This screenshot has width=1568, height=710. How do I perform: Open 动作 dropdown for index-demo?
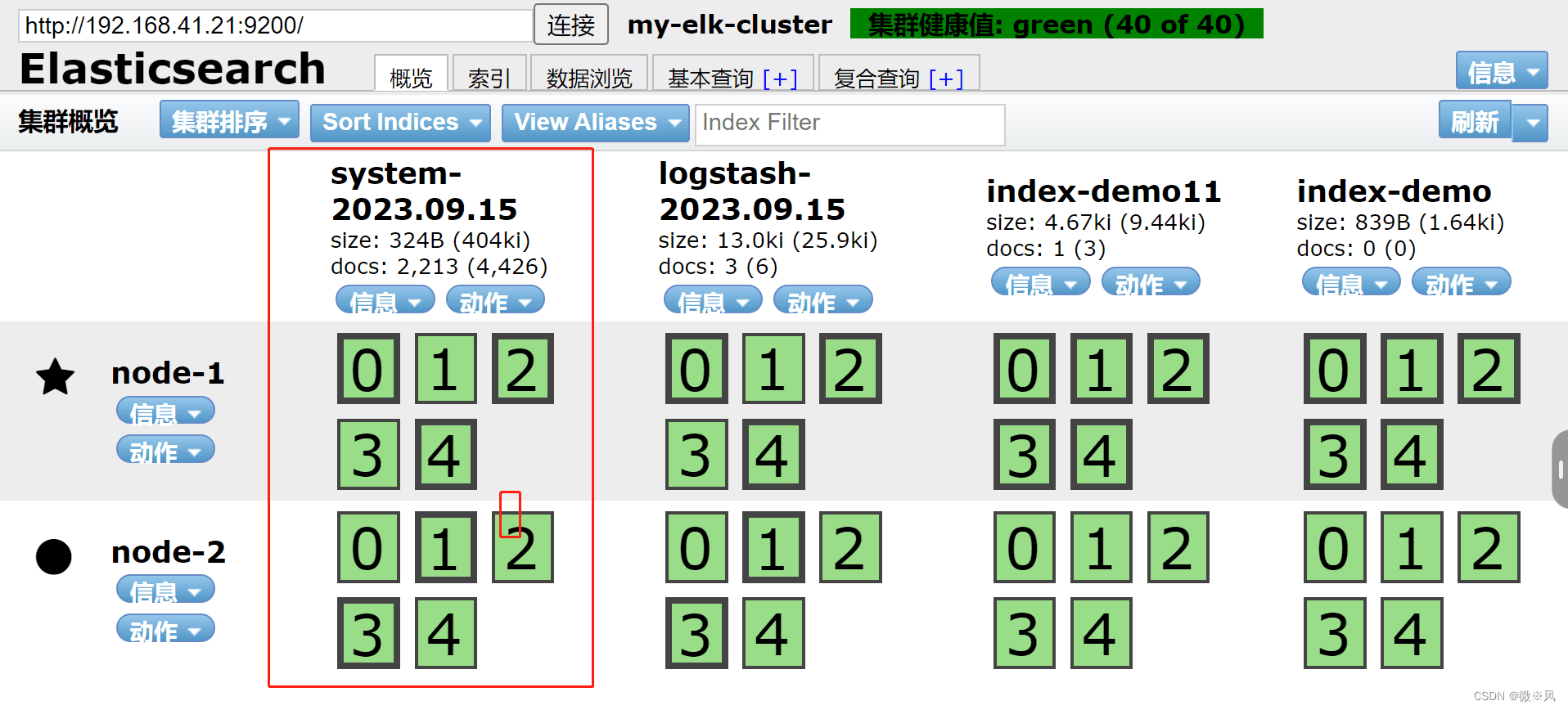tap(1462, 282)
